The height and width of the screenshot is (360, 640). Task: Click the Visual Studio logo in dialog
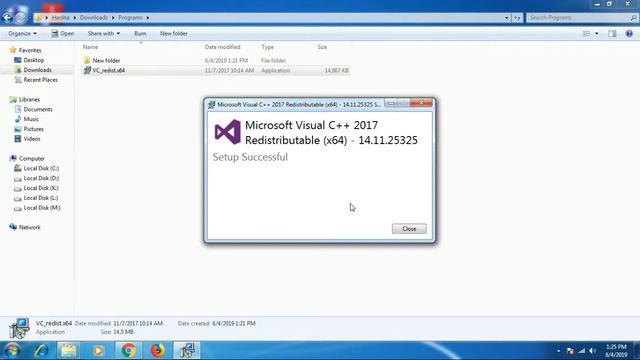228,132
